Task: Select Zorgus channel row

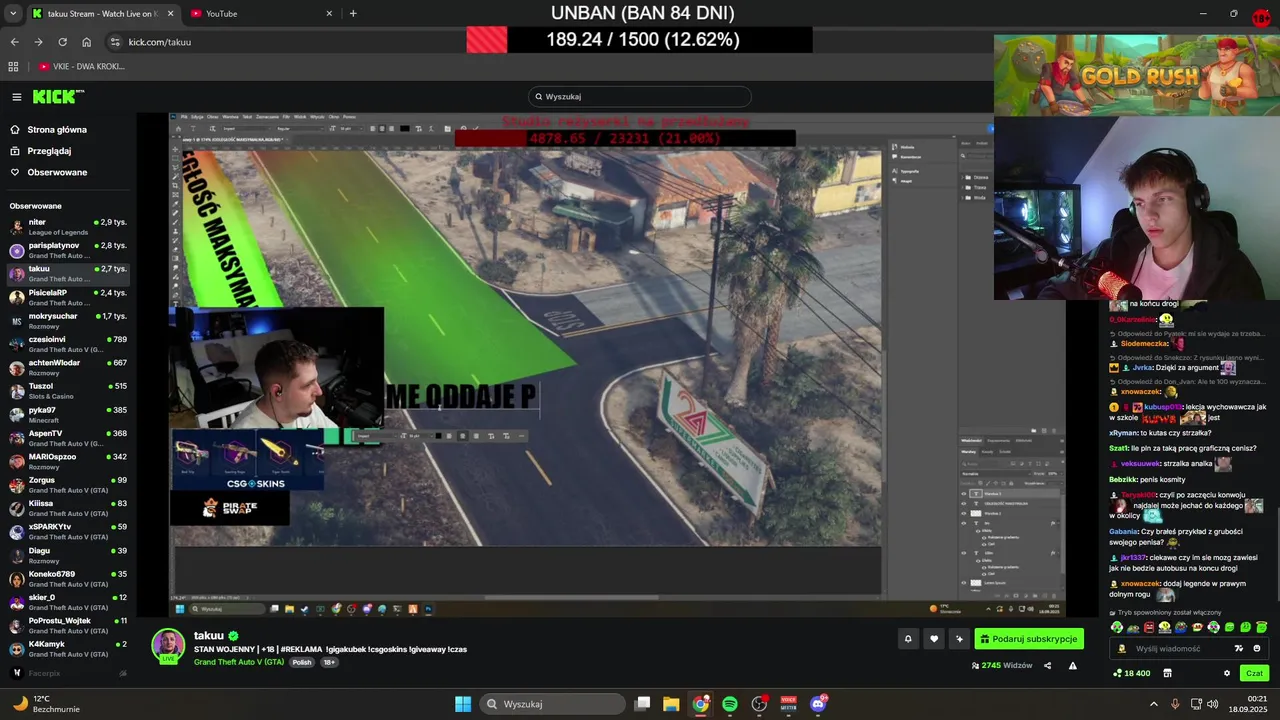Action: click(68, 484)
